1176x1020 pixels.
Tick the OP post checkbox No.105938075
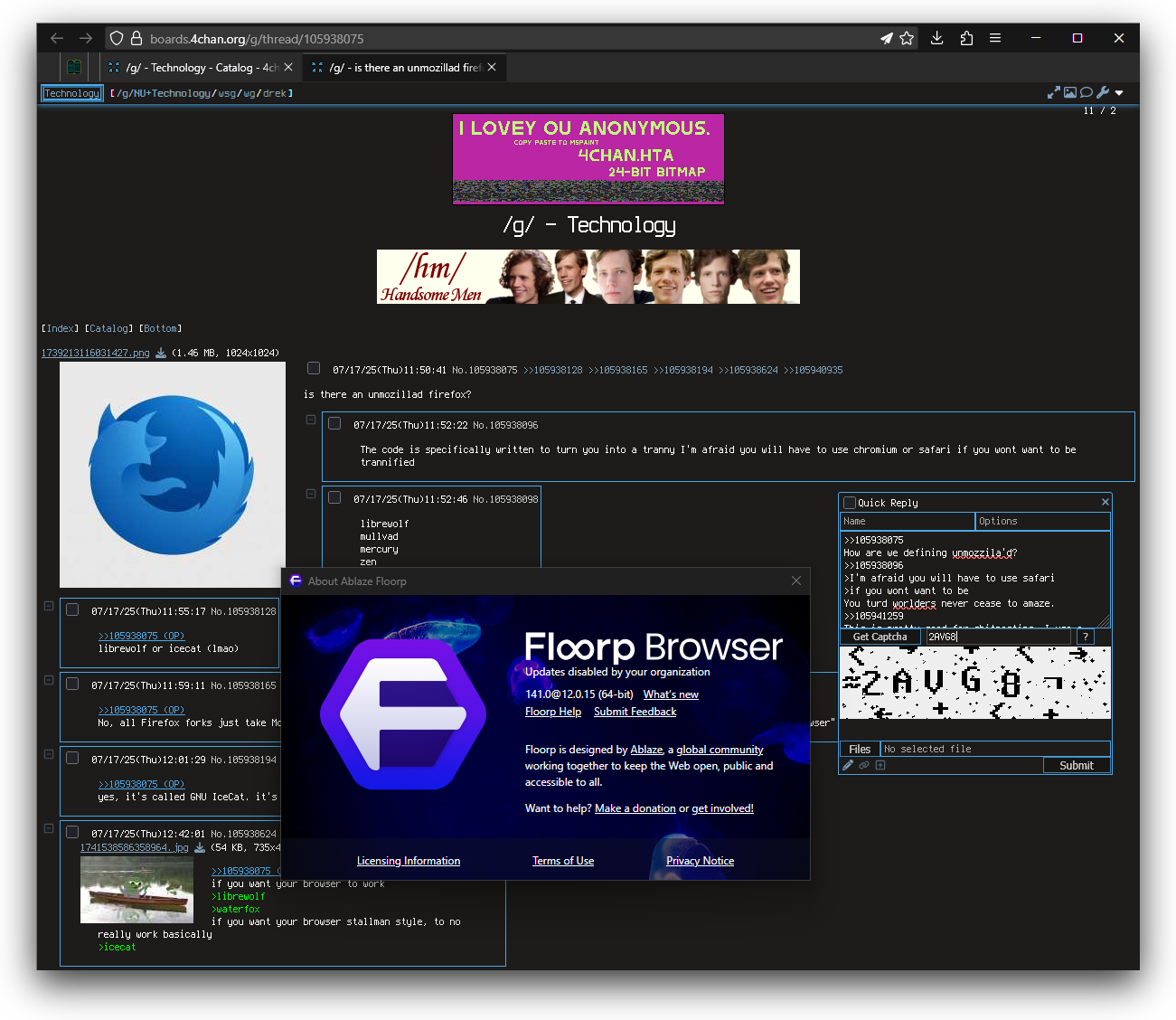coord(314,368)
